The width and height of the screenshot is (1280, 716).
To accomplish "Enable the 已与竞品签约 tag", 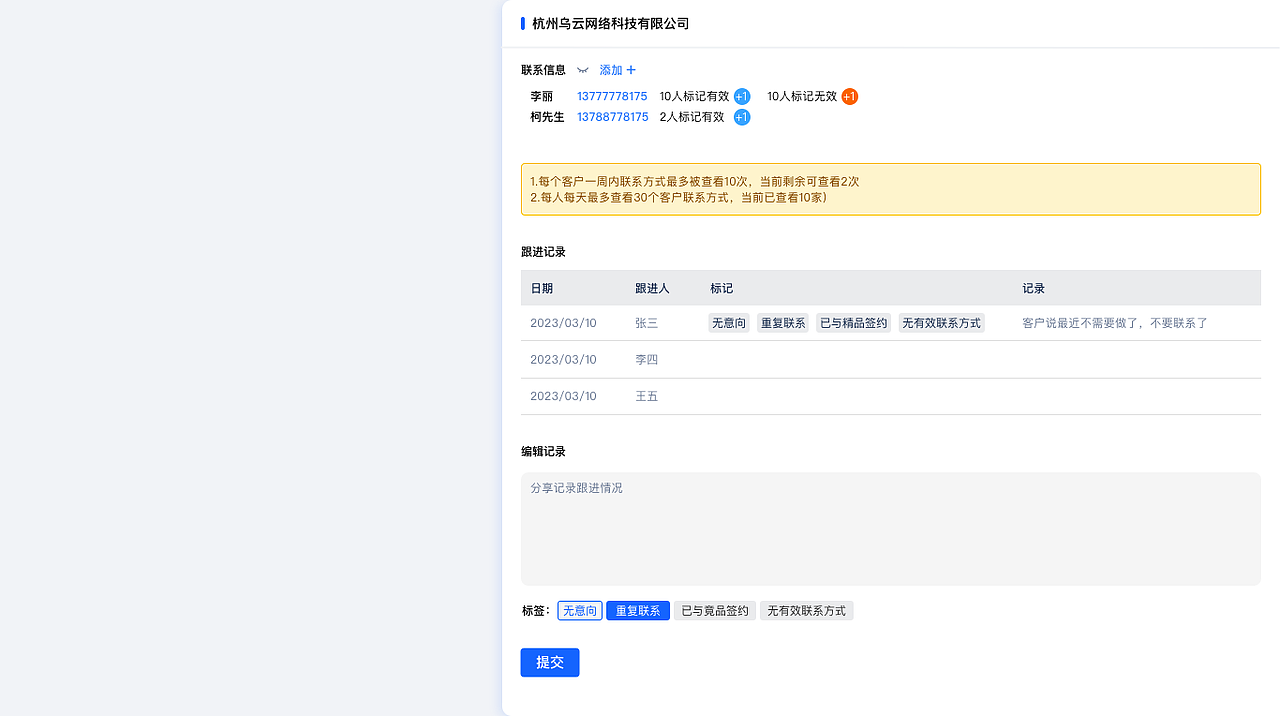I will click(714, 610).
